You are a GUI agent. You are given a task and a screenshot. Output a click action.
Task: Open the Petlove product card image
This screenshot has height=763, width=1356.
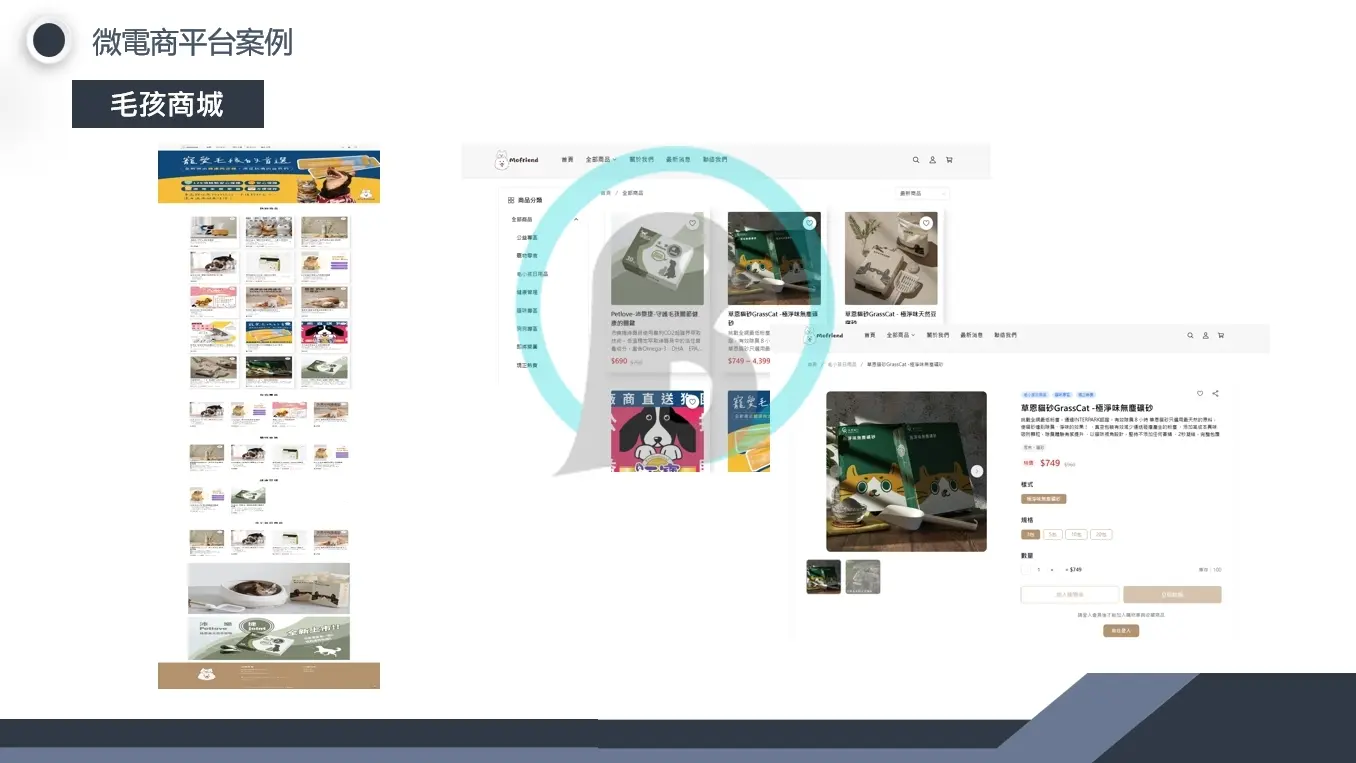tap(657, 259)
